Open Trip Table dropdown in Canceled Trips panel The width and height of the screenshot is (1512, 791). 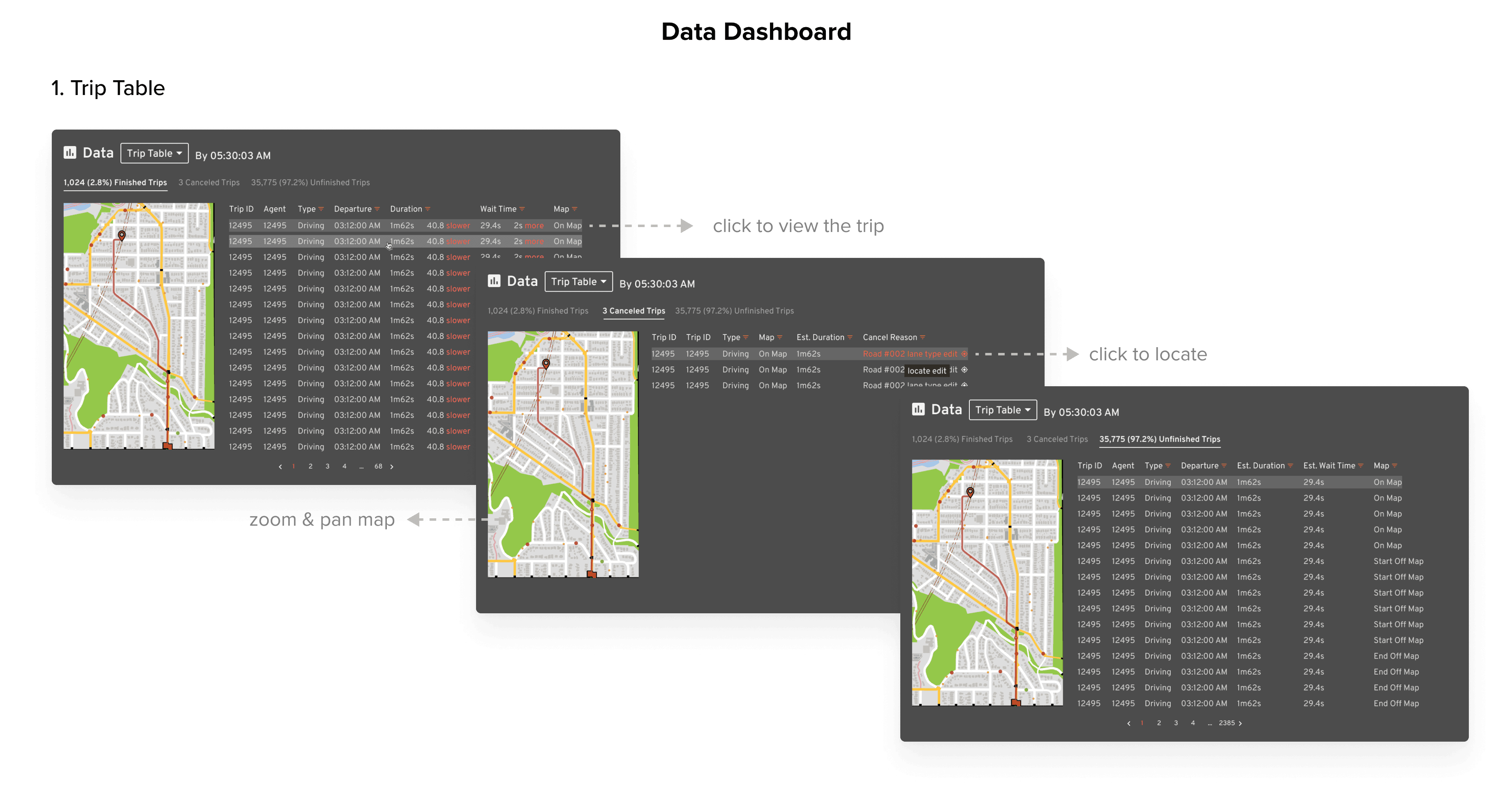point(578,282)
